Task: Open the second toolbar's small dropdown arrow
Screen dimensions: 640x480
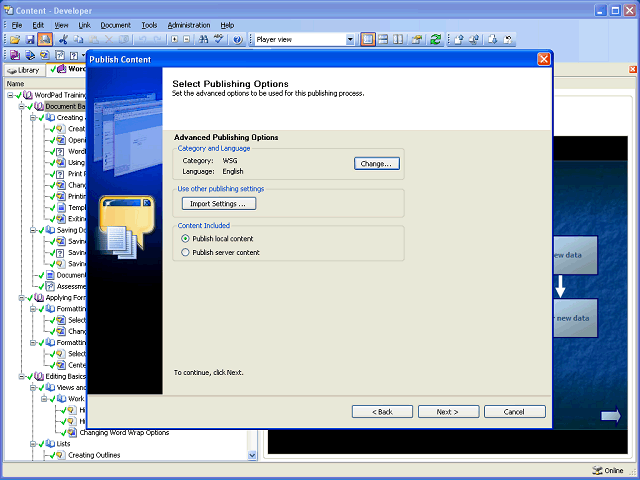Action: pos(83,55)
